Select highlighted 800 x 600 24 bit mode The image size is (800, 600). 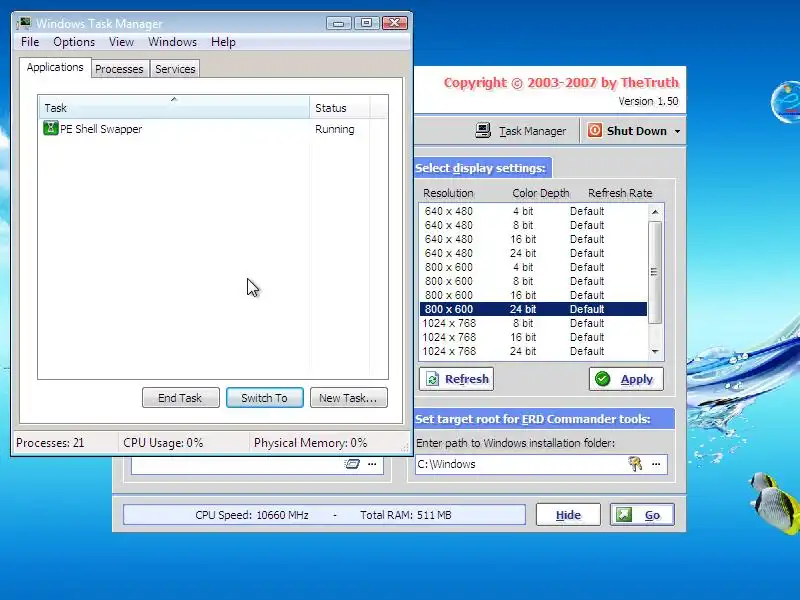(533, 309)
